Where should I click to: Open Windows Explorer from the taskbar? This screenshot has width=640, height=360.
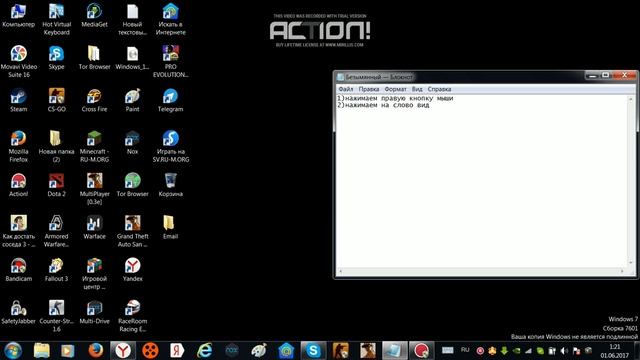[x=41, y=351]
